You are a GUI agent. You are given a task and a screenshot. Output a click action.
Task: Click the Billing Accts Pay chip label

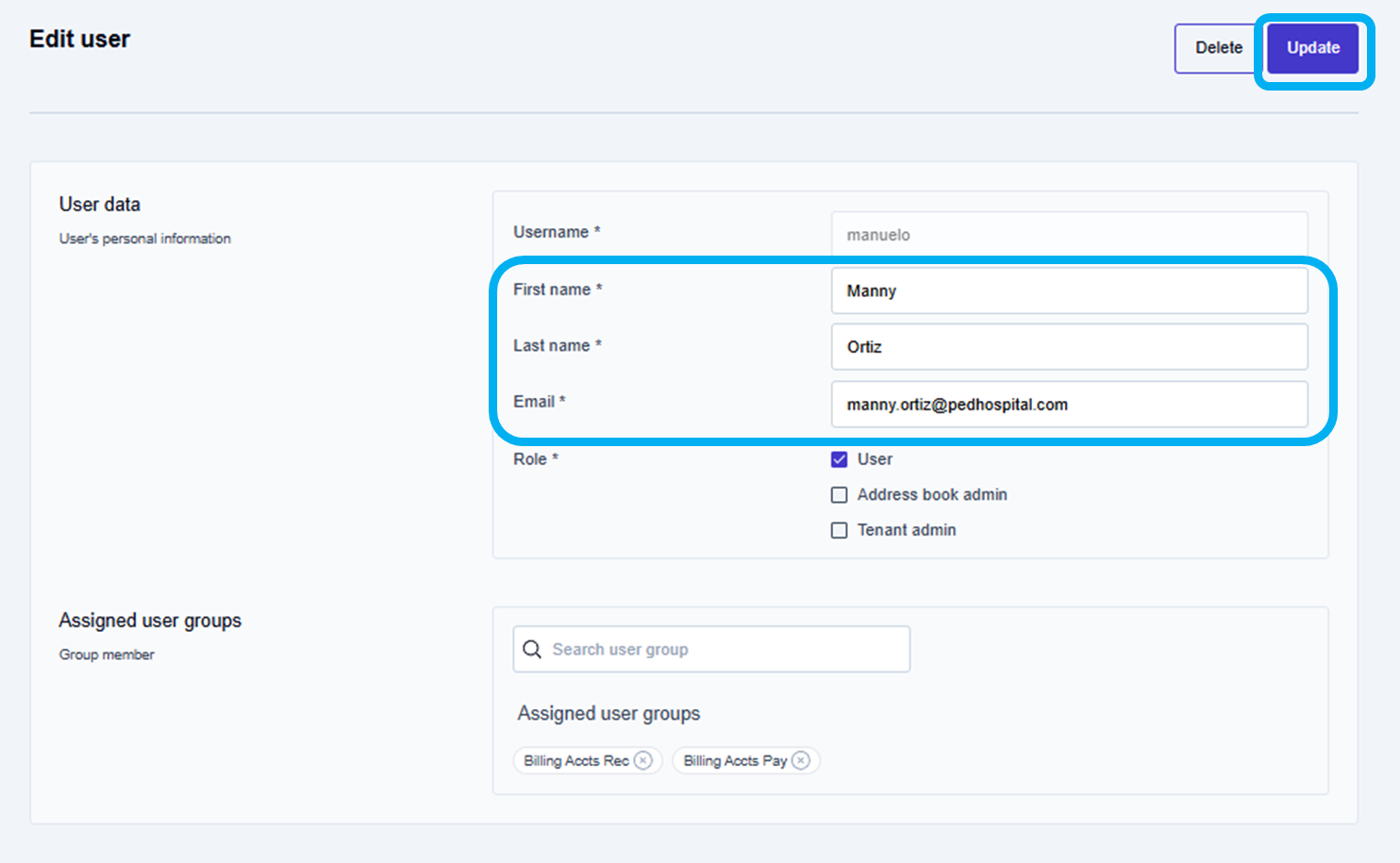(735, 761)
